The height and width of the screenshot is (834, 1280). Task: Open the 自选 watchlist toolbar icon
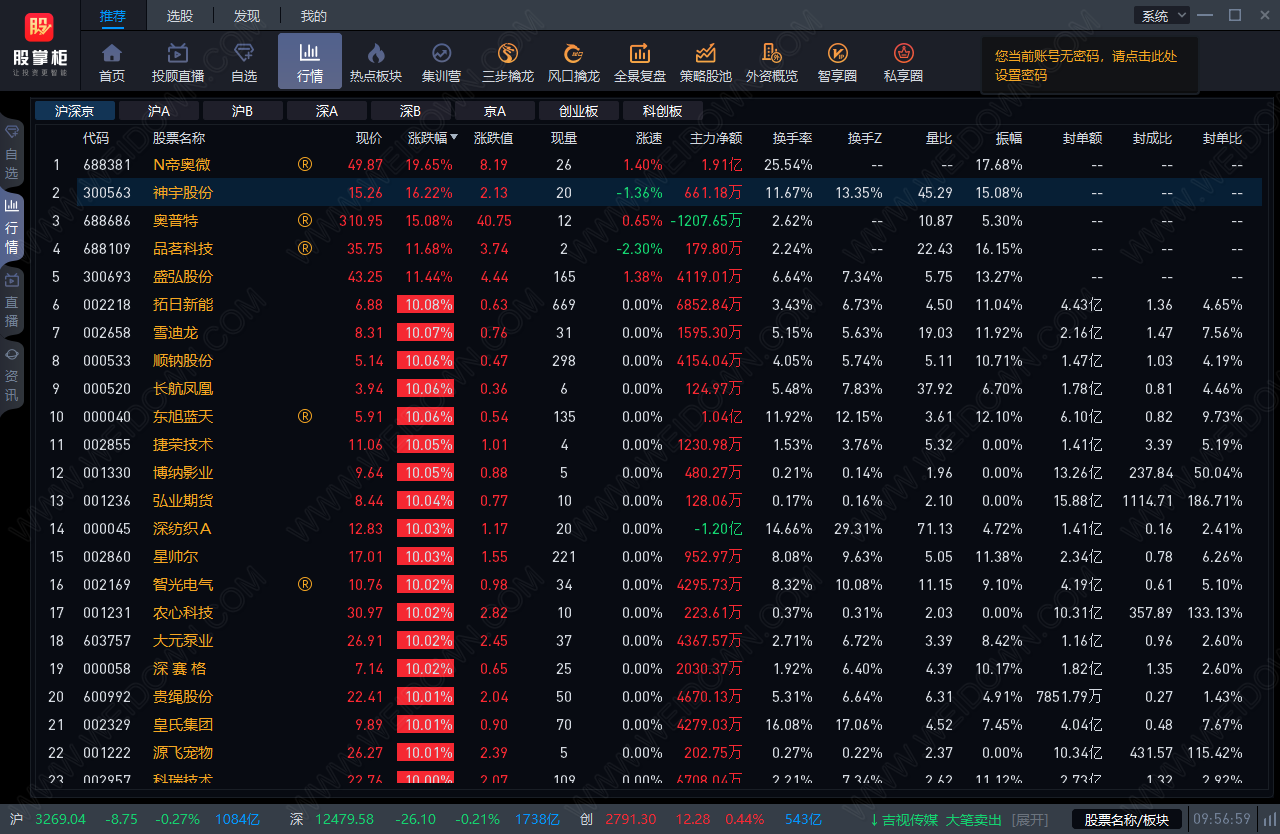click(244, 62)
